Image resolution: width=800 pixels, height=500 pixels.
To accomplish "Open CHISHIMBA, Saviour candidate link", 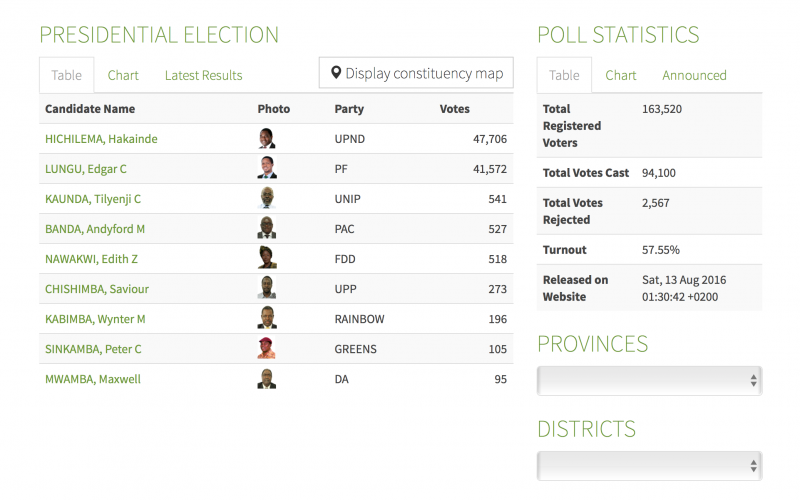I will click(97, 289).
